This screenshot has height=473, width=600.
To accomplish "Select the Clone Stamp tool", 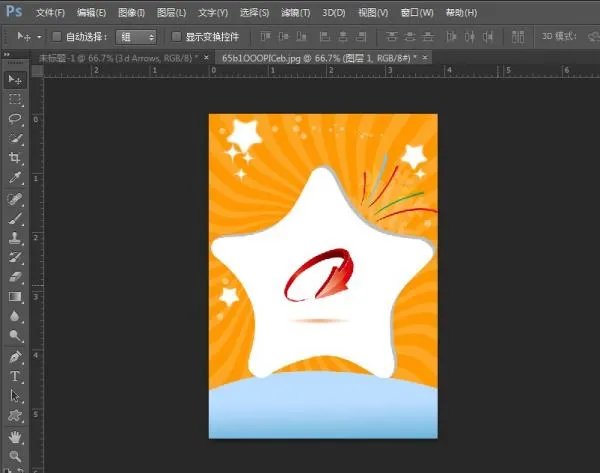I will (15, 238).
